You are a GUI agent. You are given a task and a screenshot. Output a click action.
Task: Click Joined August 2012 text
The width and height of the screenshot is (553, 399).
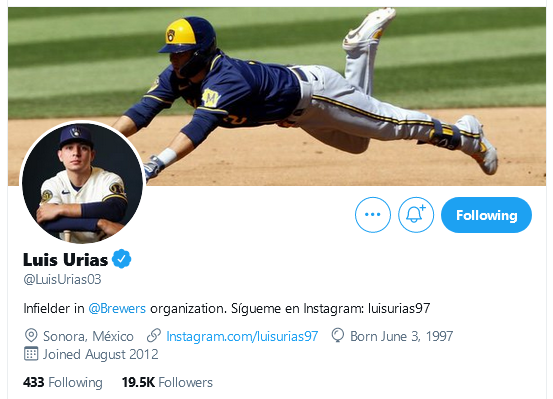click(101, 354)
